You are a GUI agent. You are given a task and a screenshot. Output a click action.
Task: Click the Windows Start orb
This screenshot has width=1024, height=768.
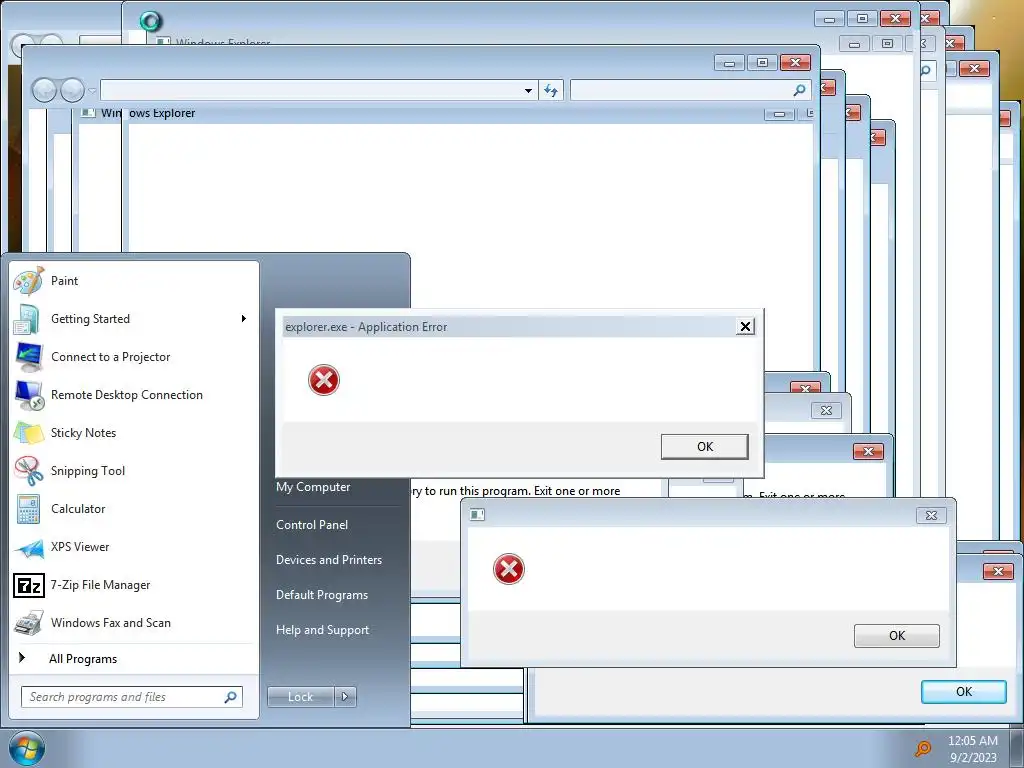[x=27, y=748]
